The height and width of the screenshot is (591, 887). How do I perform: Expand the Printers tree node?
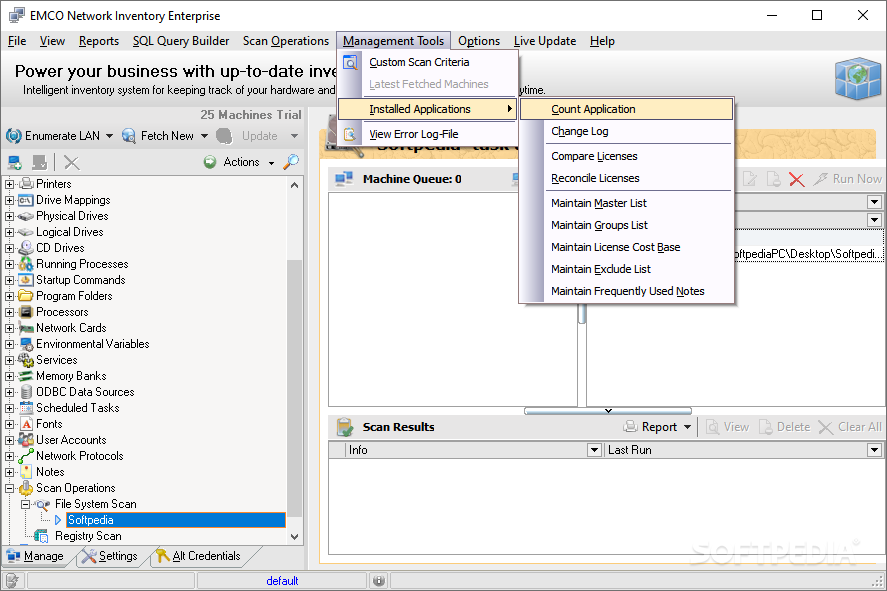pyautogui.click(x=10, y=184)
